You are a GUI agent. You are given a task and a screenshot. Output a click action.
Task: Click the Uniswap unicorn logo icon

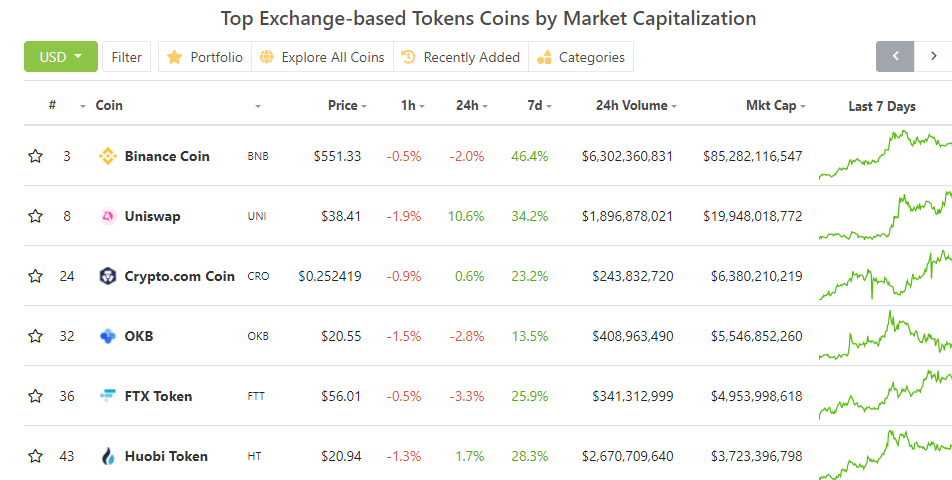point(108,216)
